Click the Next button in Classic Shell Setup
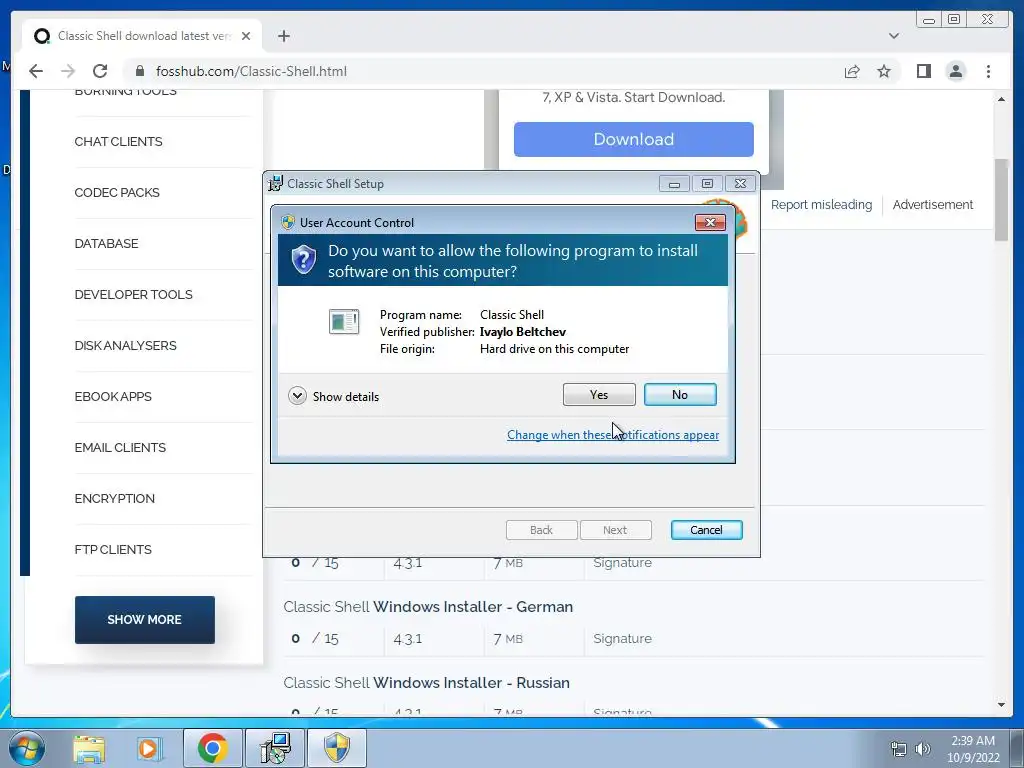Image resolution: width=1024 pixels, height=768 pixels. (x=615, y=530)
